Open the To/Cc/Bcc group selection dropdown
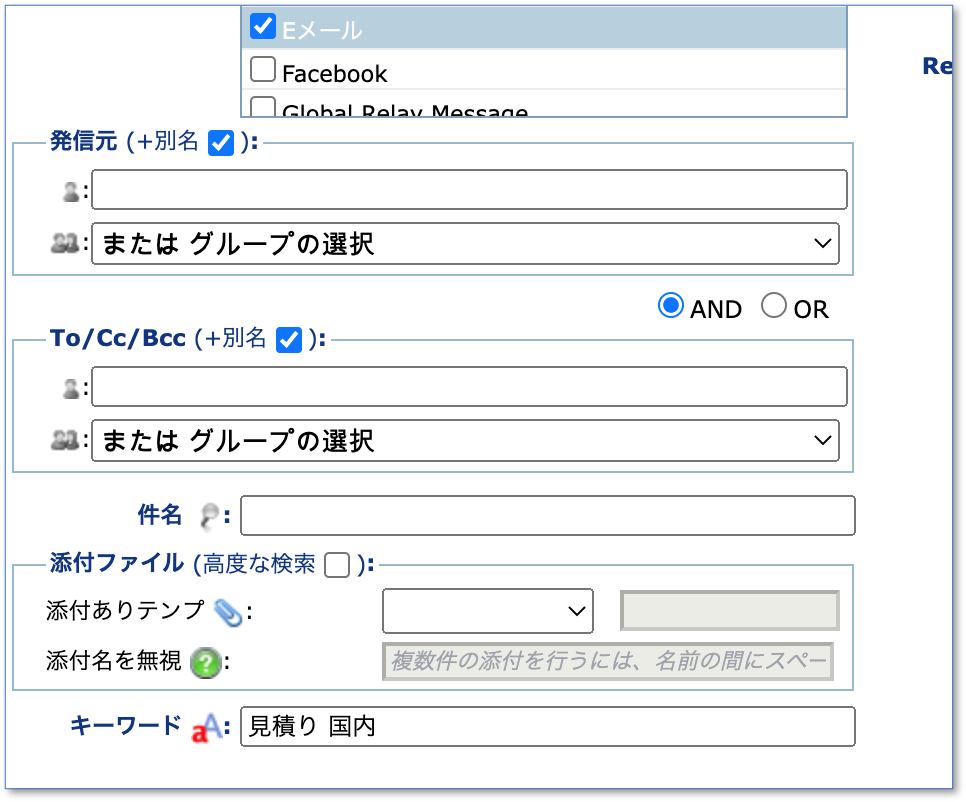This screenshot has height=802, width=966. point(465,441)
